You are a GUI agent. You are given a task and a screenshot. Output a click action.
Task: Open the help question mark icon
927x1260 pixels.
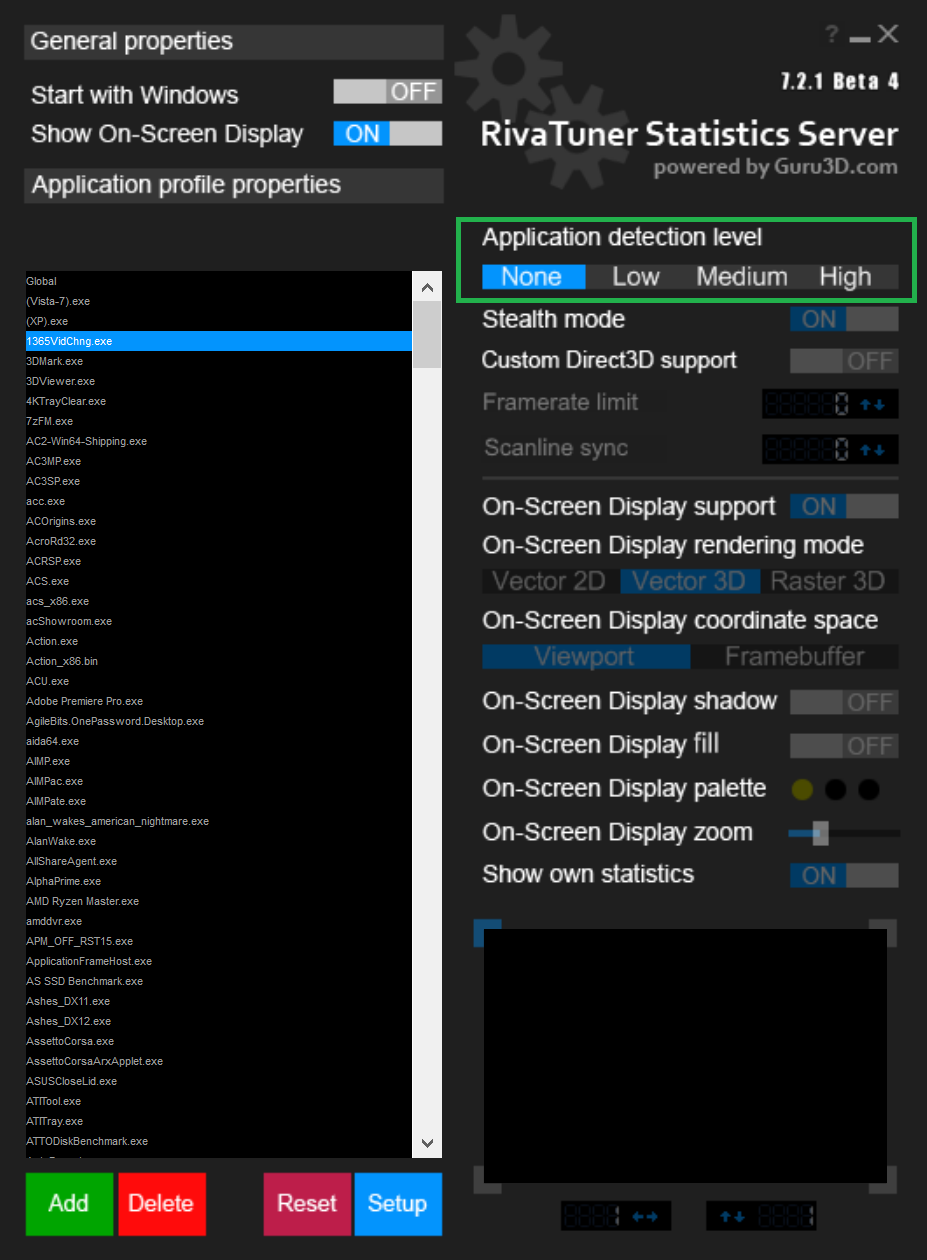coord(831,35)
